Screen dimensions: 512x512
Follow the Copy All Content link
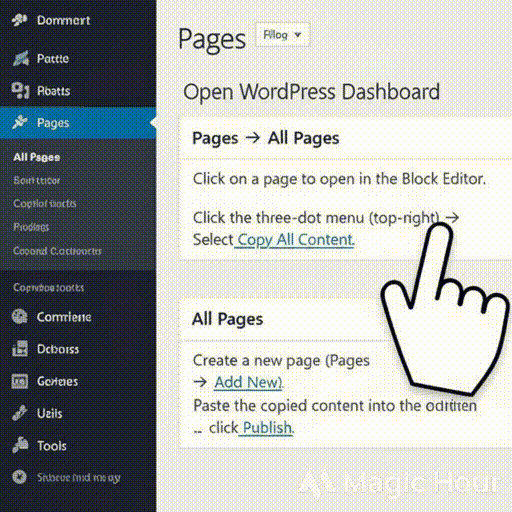click(x=294, y=240)
